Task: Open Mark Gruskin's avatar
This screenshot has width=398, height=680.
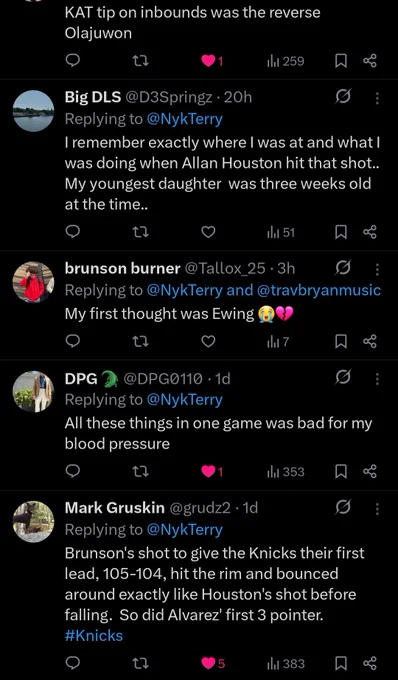Action: coord(33,522)
